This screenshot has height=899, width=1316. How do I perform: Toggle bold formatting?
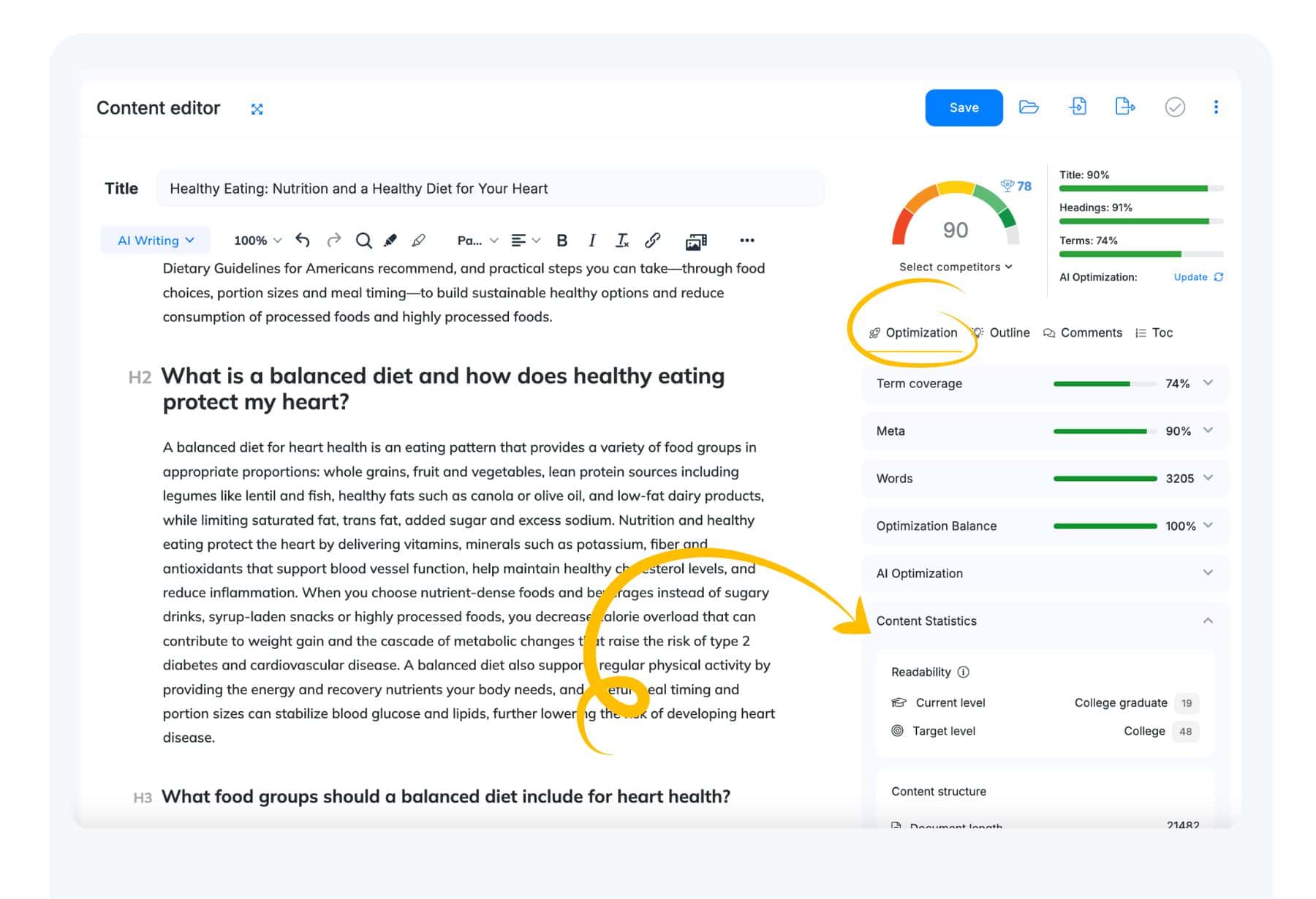coord(562,240)
